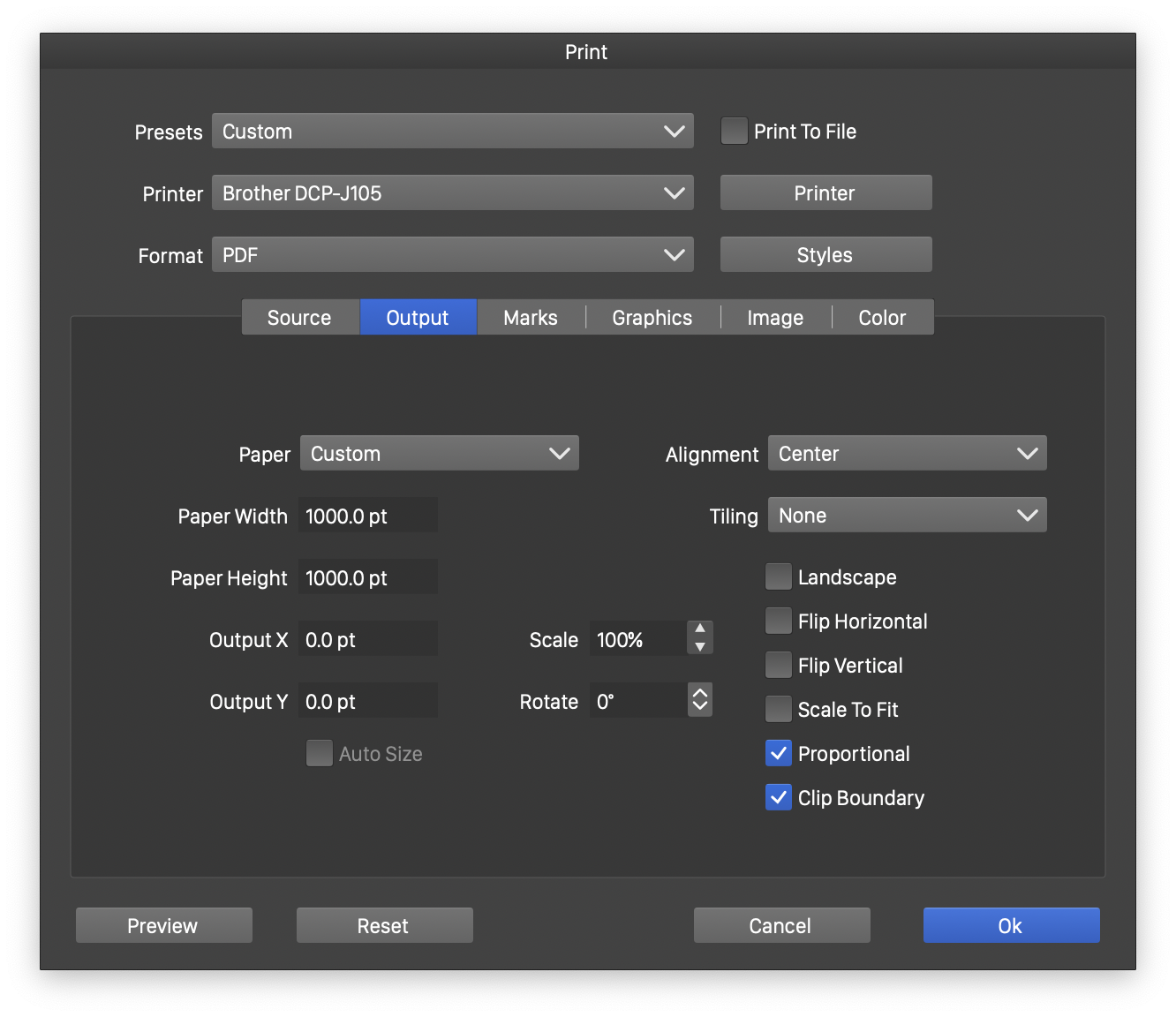Expand the Tiling dropdown

click(x=907, y=516)
